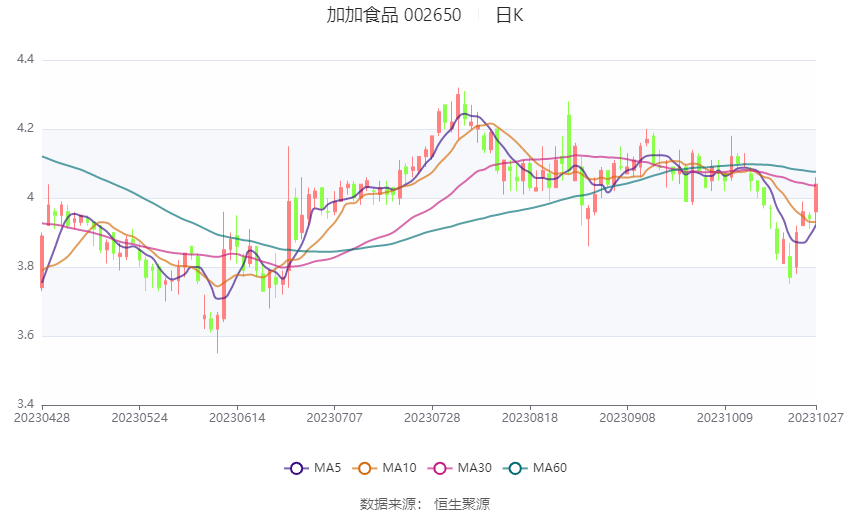Screen dimensions: 850x518
Task: Click the MA5 purple legend circle marker
Action: (295, 467)
